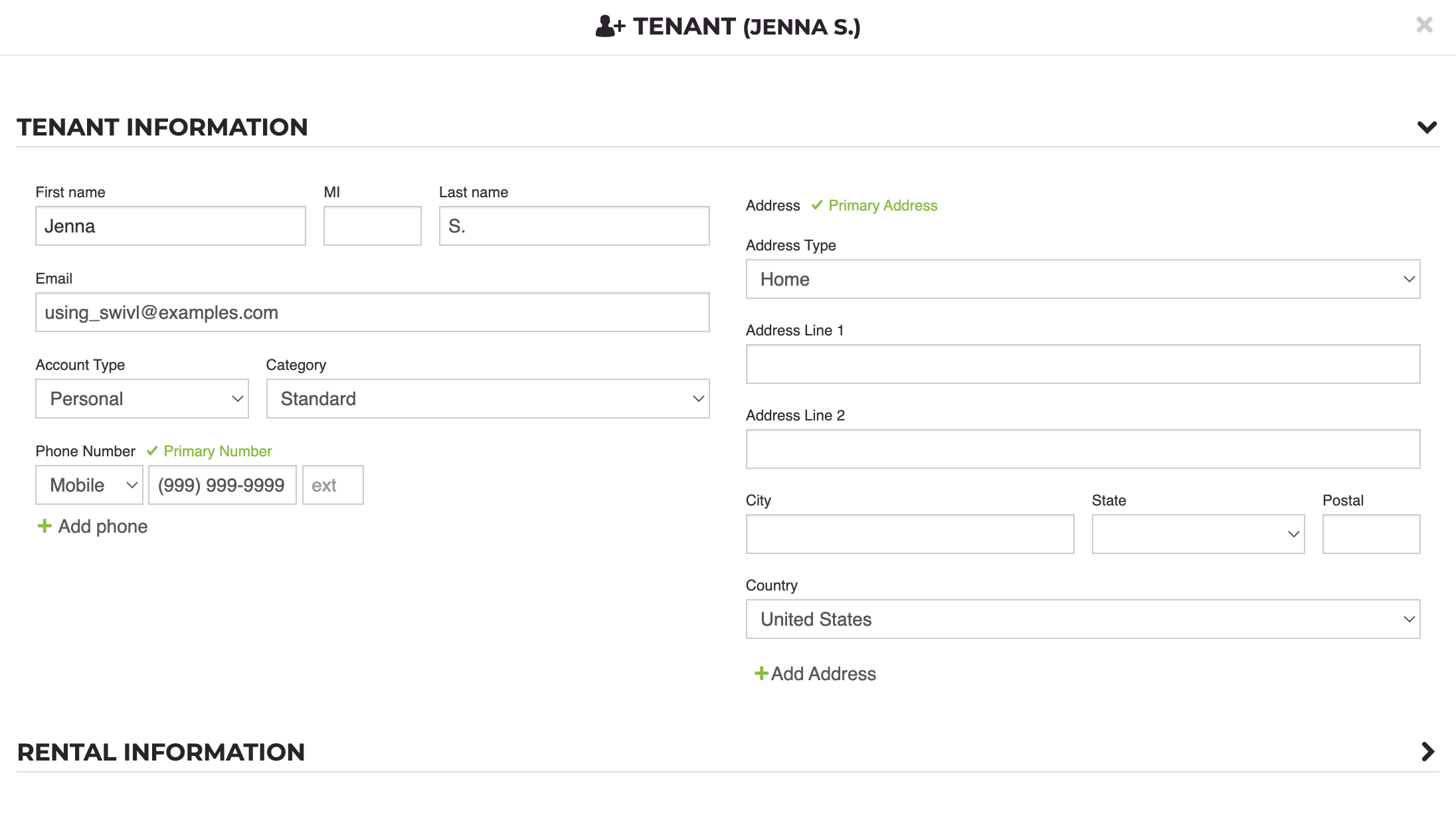Open the Country dropdown showing United States

[x=1083, y=619]
